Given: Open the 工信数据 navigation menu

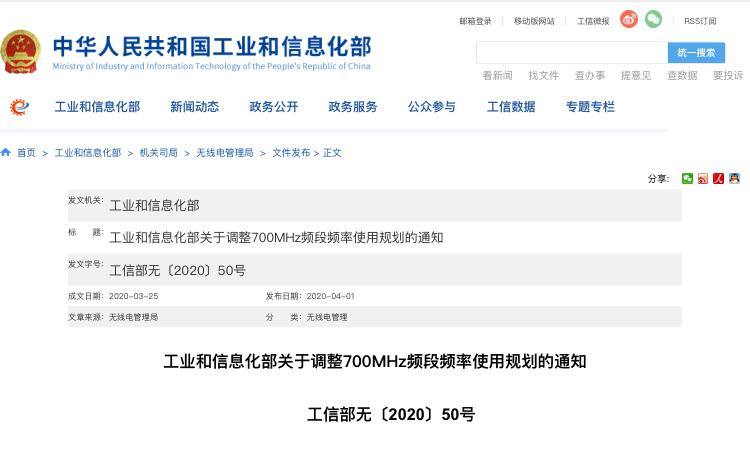Looking at the screenshot, I should (x=511, y=107).
